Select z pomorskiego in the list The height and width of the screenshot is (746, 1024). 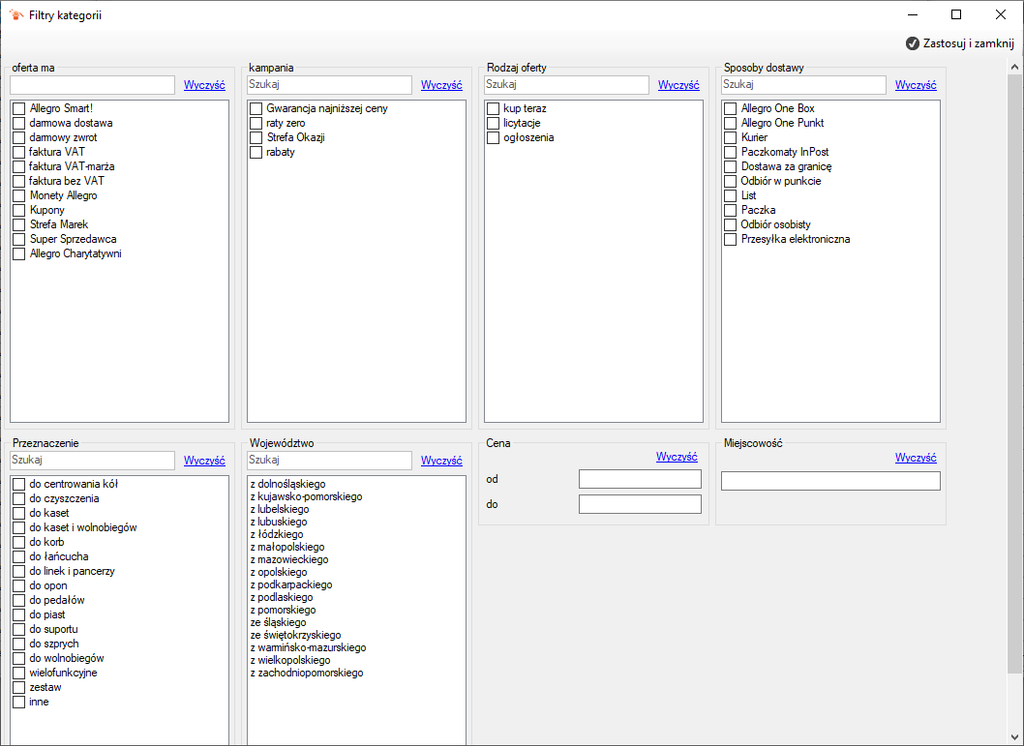pos(283,609)
